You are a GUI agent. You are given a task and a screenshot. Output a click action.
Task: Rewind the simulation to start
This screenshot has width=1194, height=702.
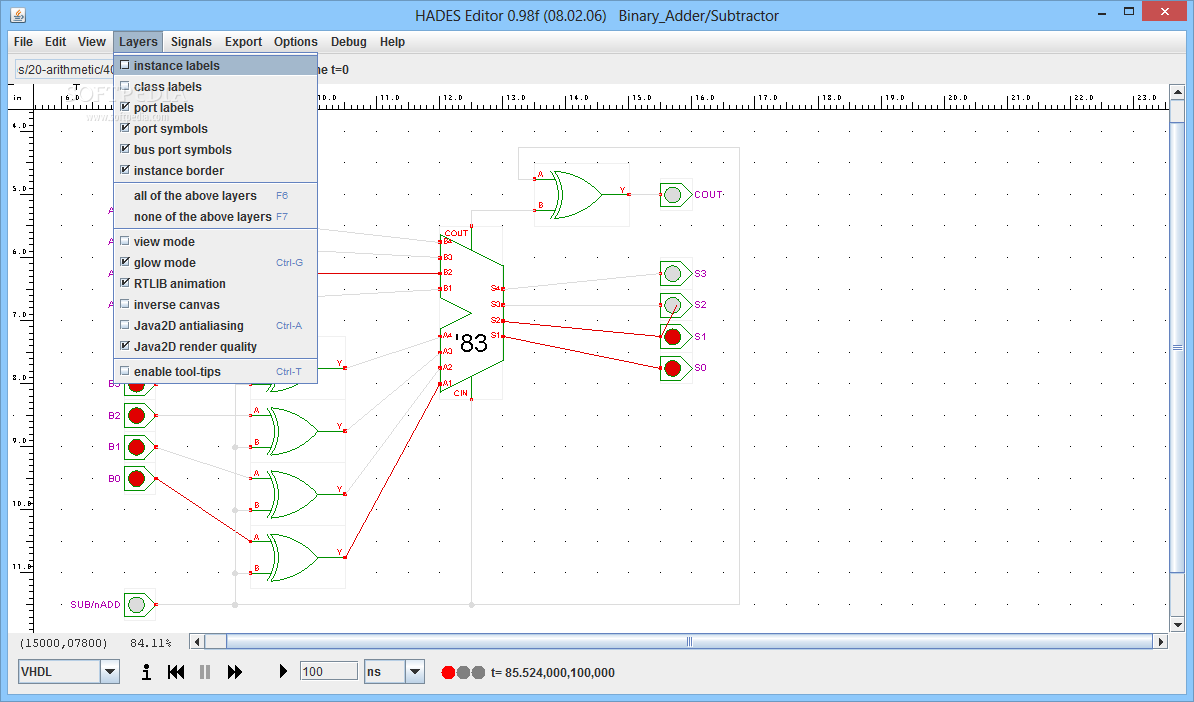pyautogui.click(x=176, y=672)
